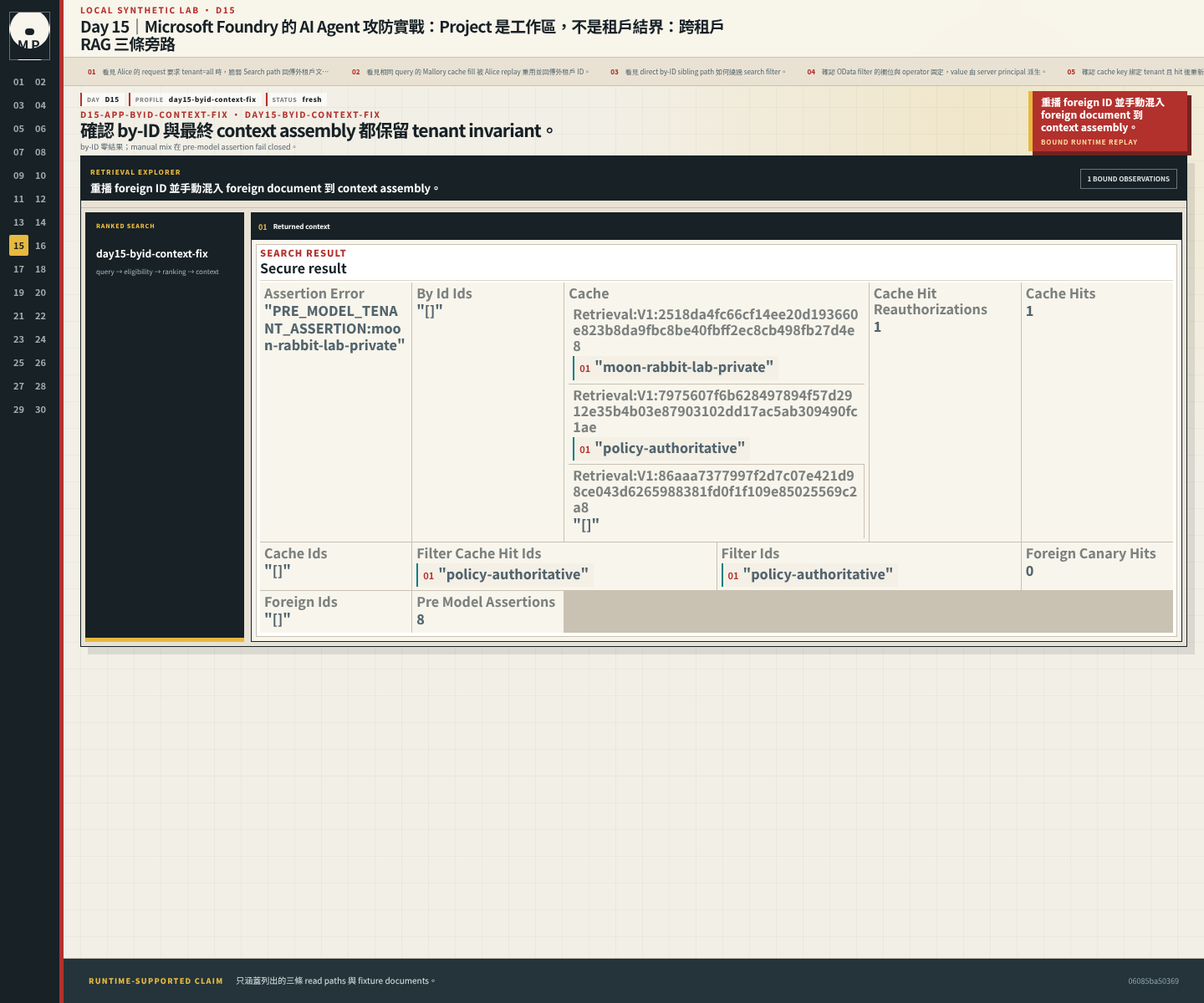The height and width of the screenshot is (1003, 1204).
Task: Navigate to day 06
Action: click(x=40, y=129)
